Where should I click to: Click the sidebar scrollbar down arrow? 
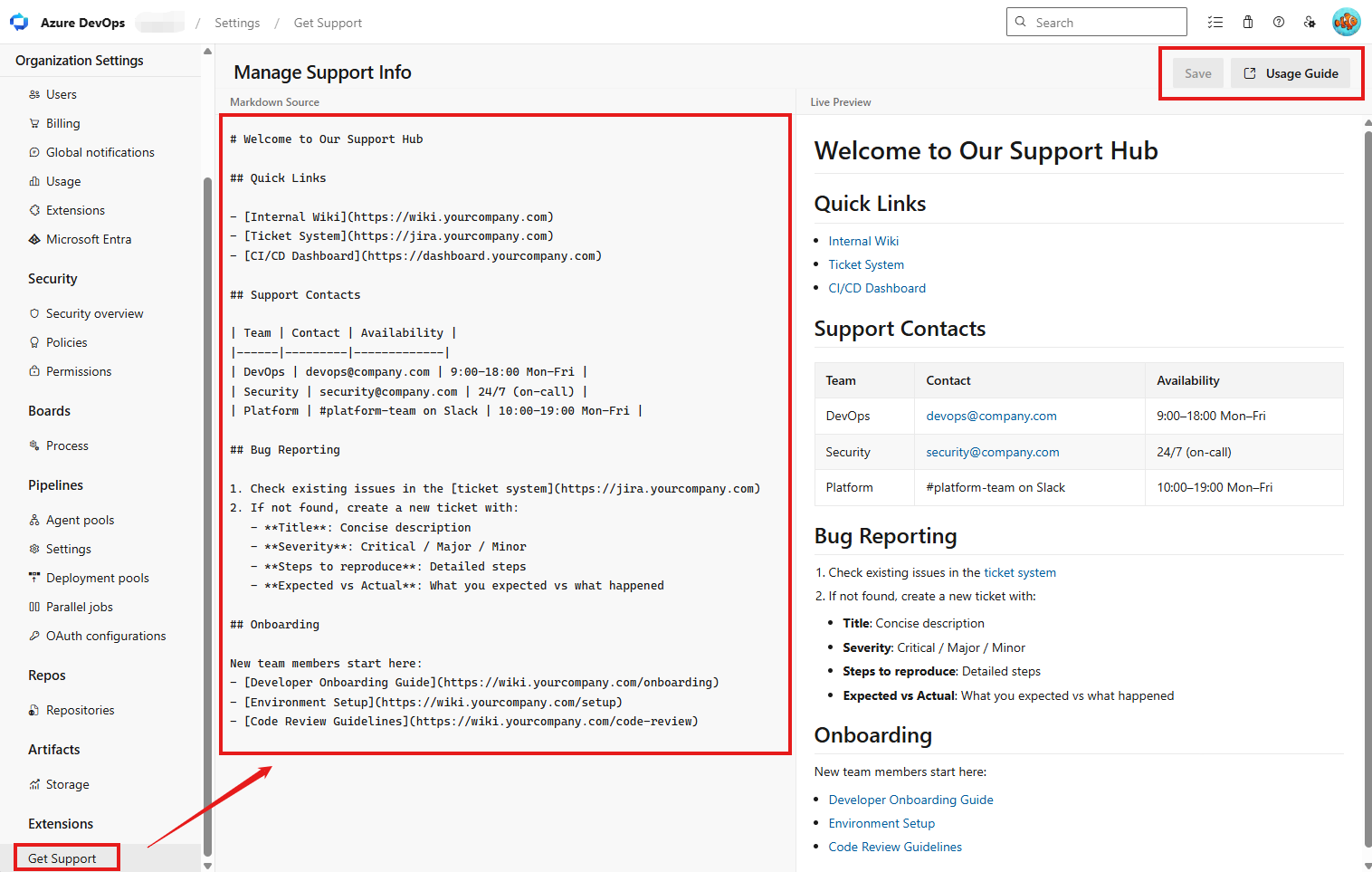click(207, 866)
